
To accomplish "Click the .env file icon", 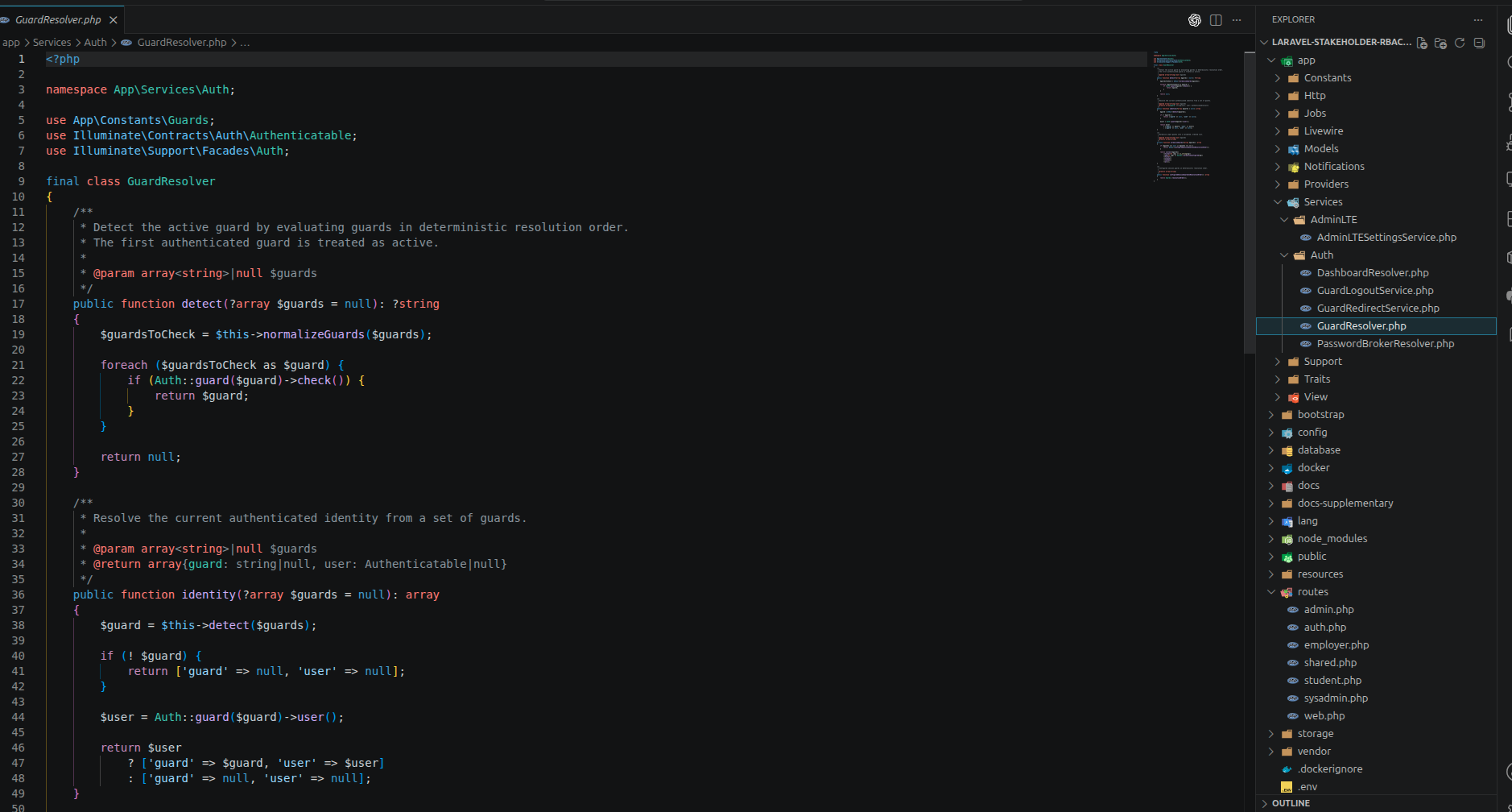I will coord(1287,787).
